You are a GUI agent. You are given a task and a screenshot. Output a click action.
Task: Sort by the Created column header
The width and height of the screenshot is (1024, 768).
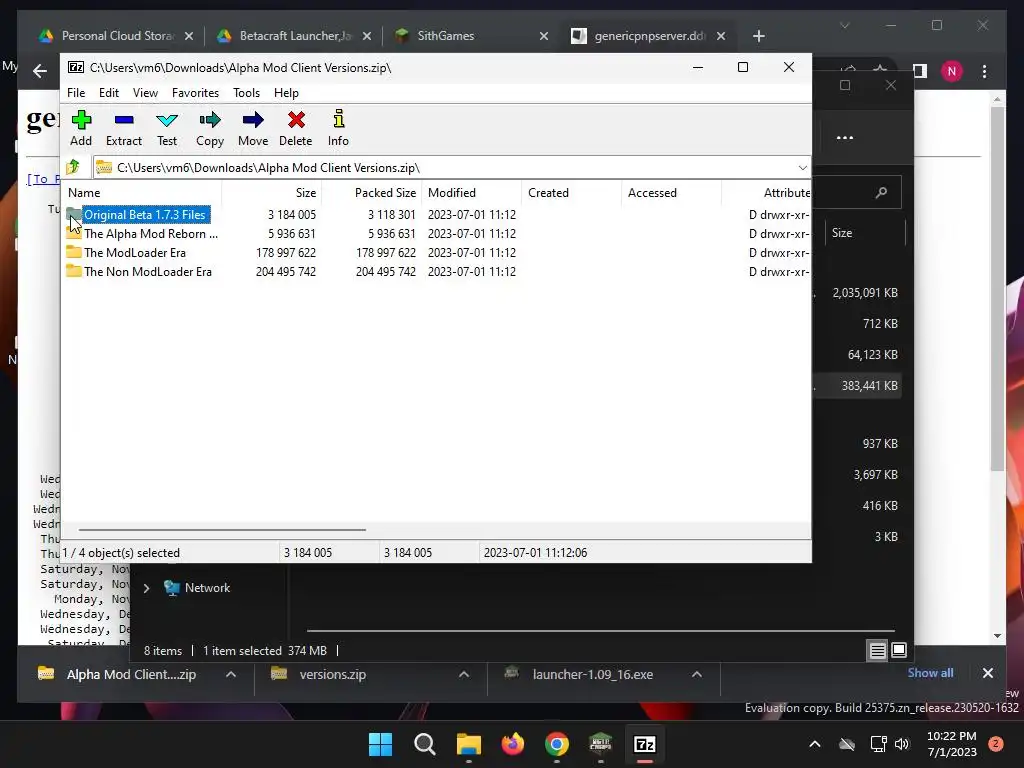[x=571, y=193]
